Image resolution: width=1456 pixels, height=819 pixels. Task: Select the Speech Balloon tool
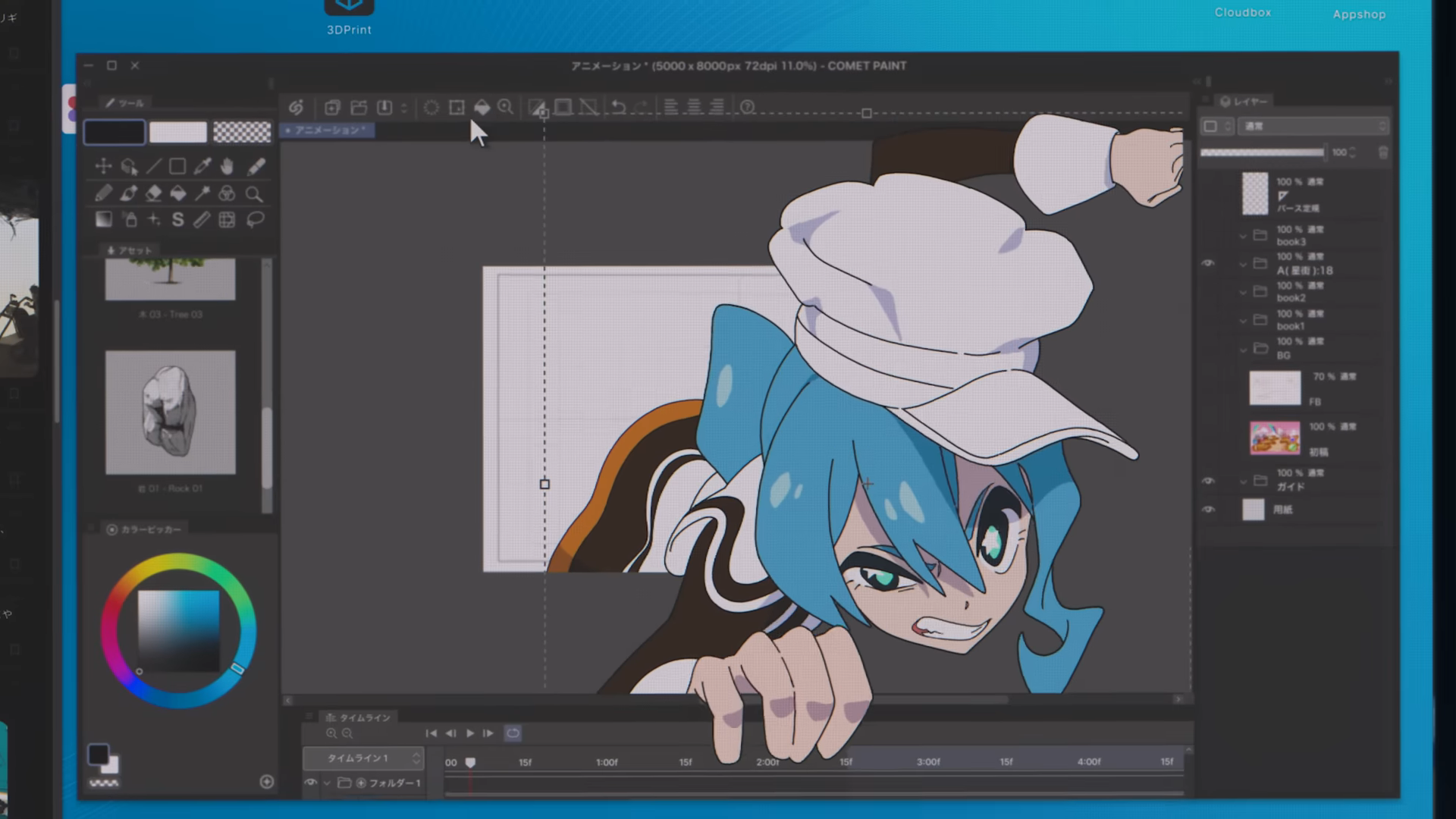[x=256, y=220]
